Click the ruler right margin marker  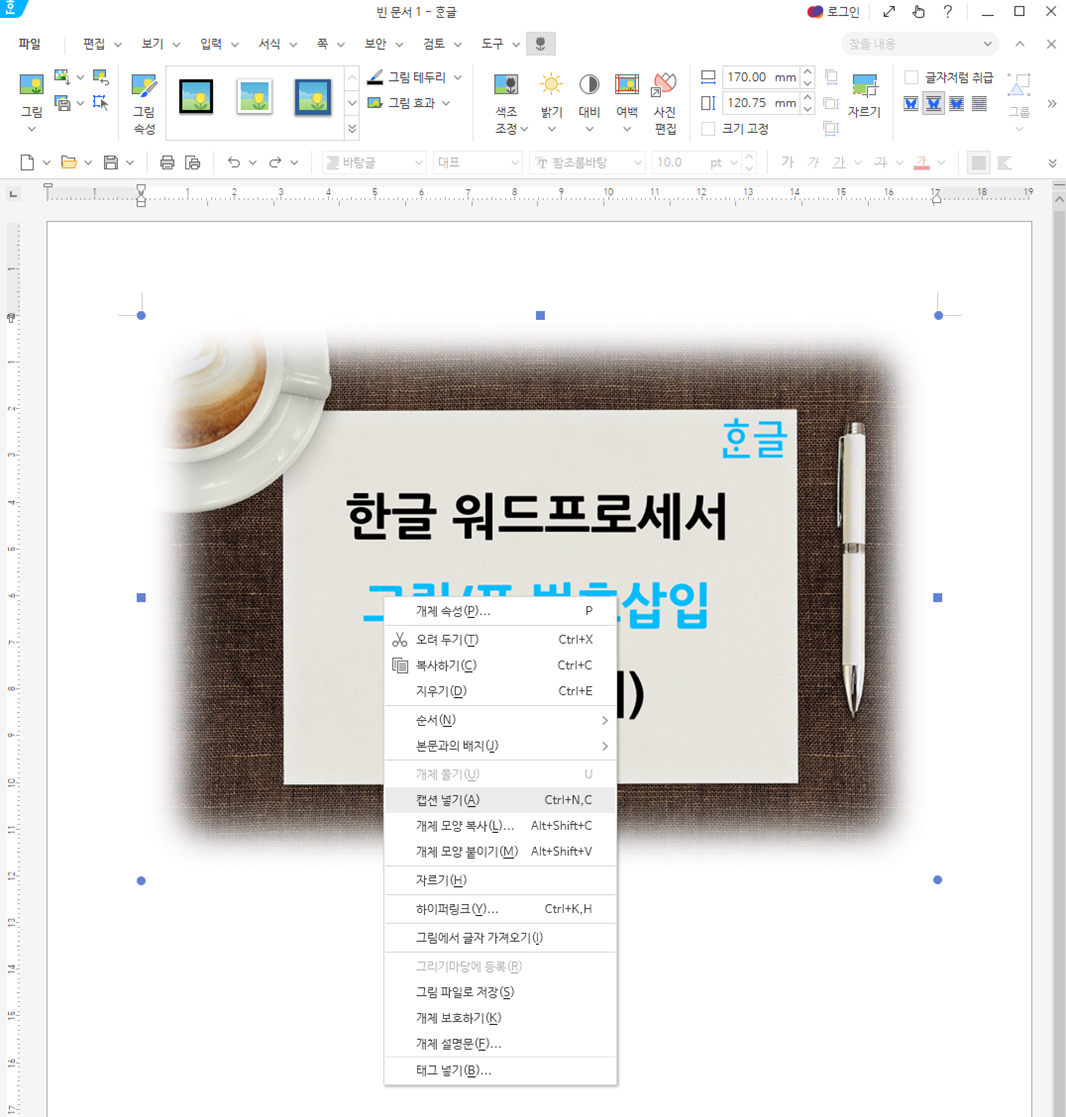tap(936, 197)
